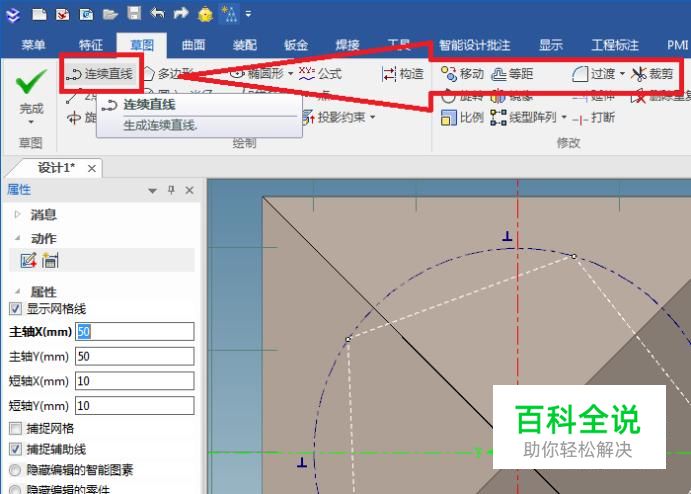Select the 过渡 fillet tool
The image size is (691, 494).
pyautogui.click(x=594, y=74)
